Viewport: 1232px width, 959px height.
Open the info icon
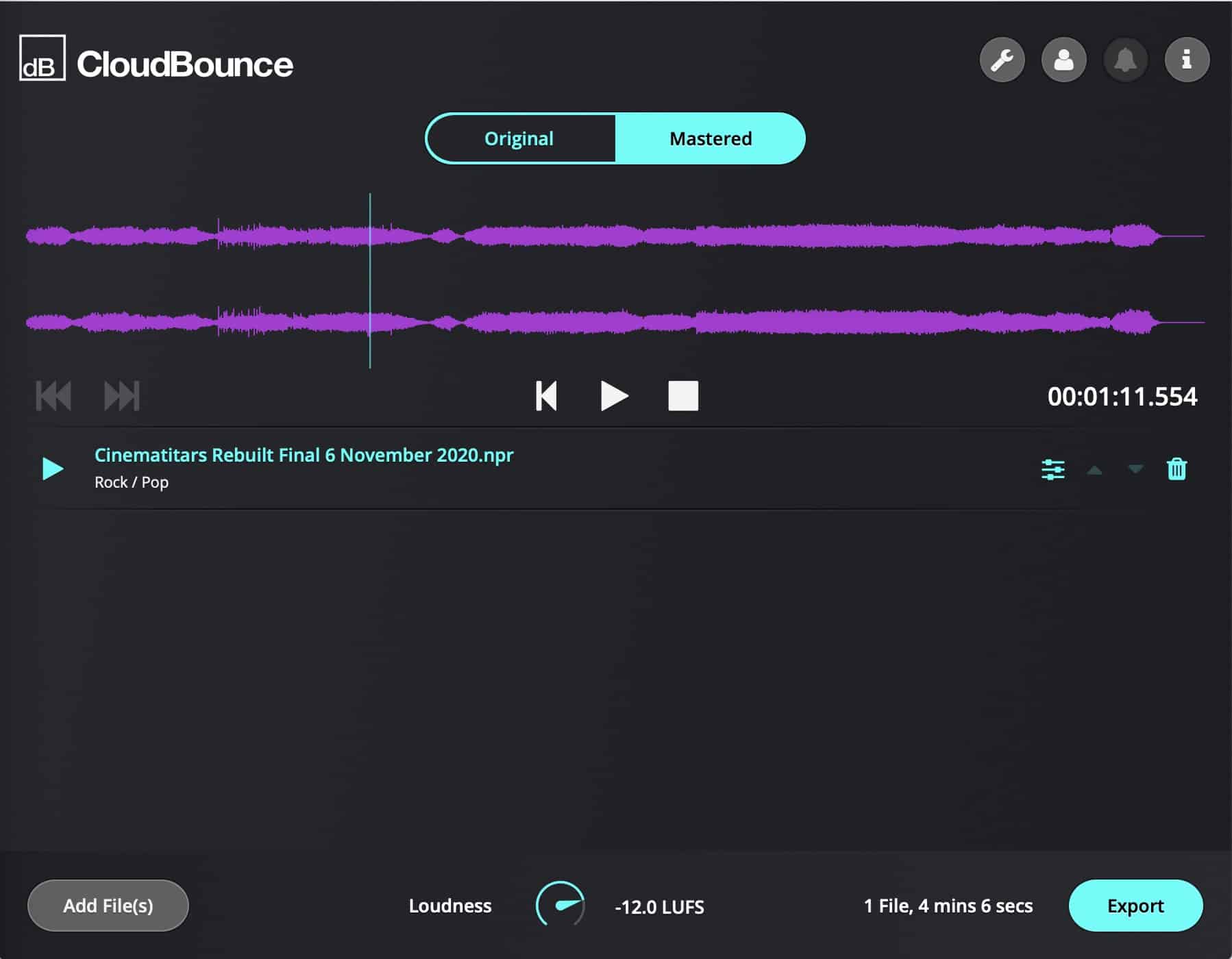(x=1187, y=60)
